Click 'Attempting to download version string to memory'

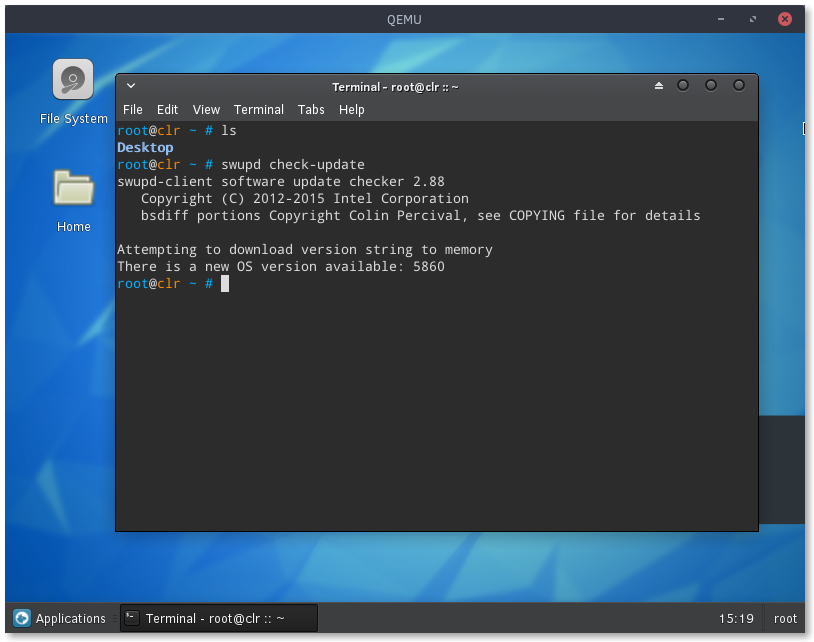point(304,250)
